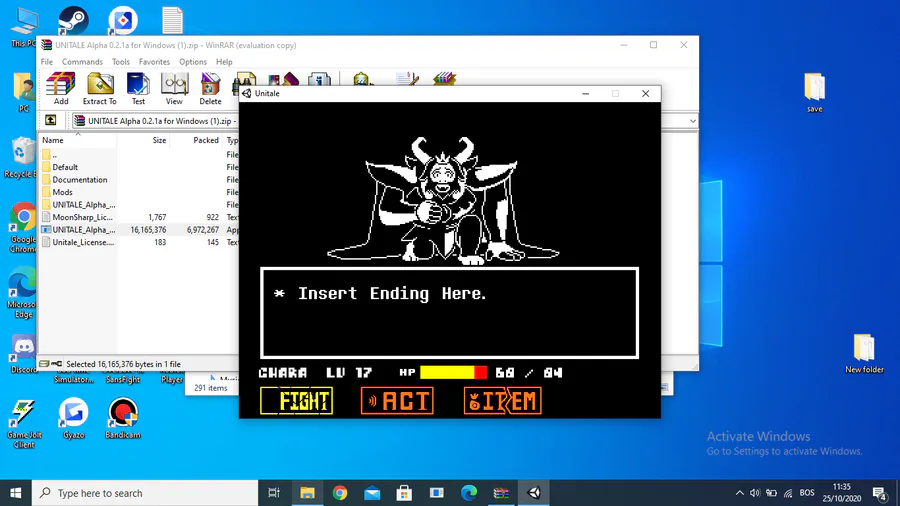Click the View file icon in WinRAR
The height and width of the screenshot is (506, 900).
(174, 89)
